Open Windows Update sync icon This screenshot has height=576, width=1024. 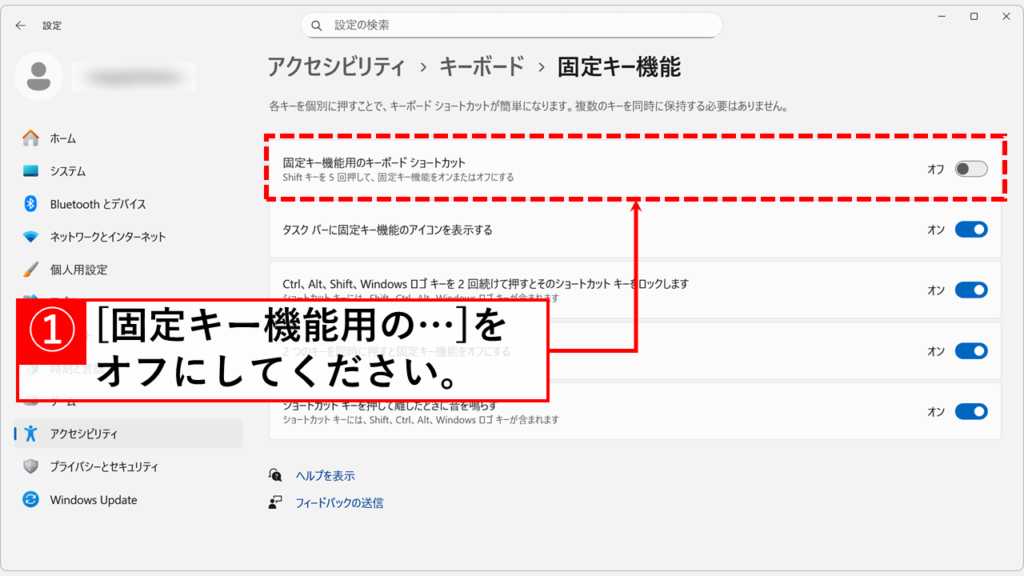(x=30, y=500)
